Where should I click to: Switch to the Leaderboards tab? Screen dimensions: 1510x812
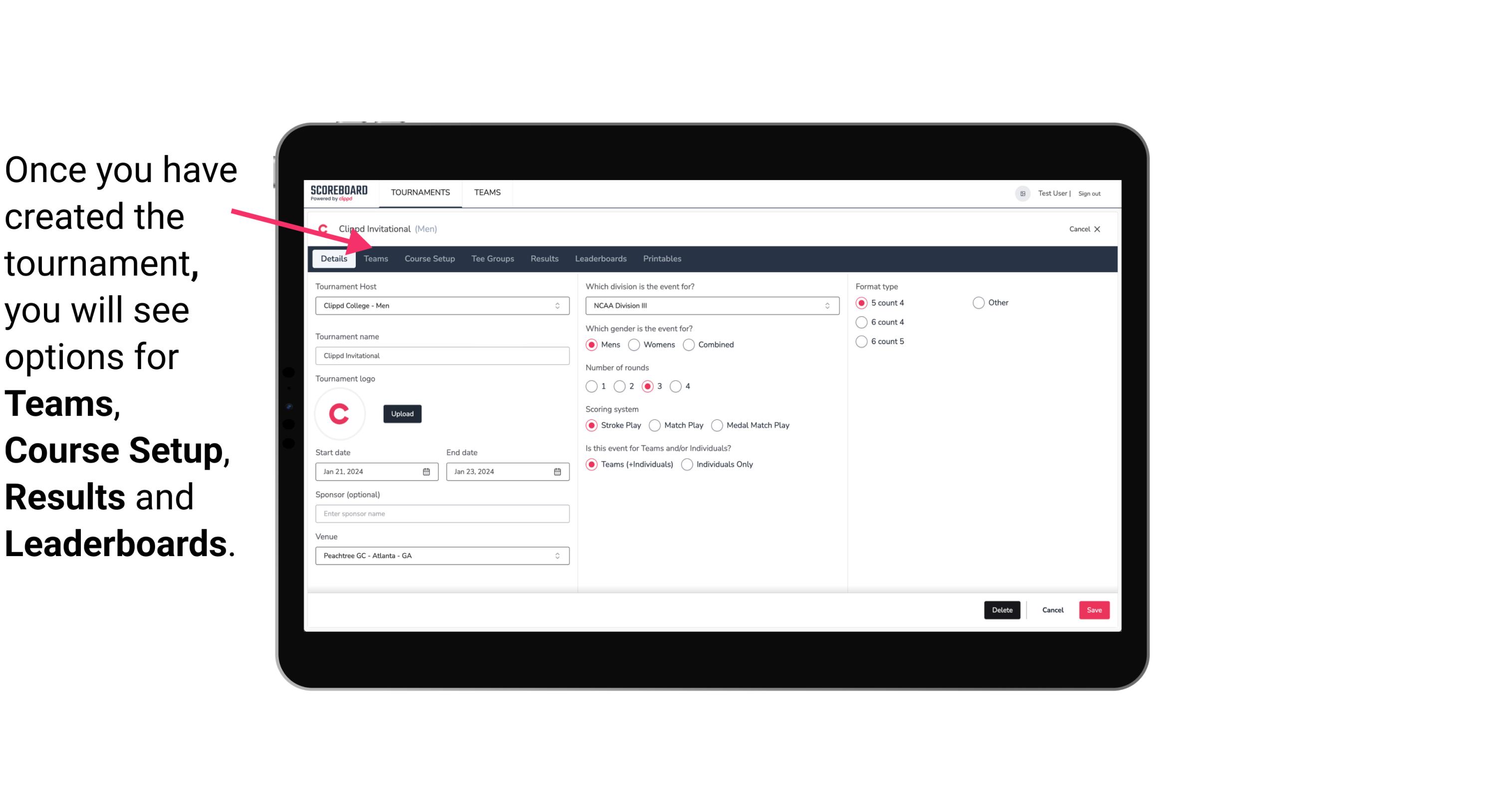[600, 259]
